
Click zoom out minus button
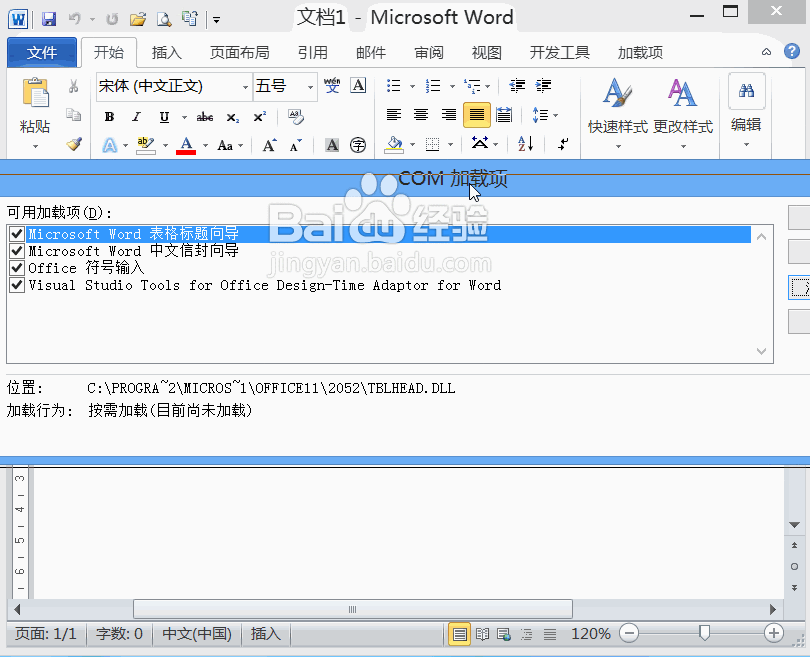coord(629,633)
